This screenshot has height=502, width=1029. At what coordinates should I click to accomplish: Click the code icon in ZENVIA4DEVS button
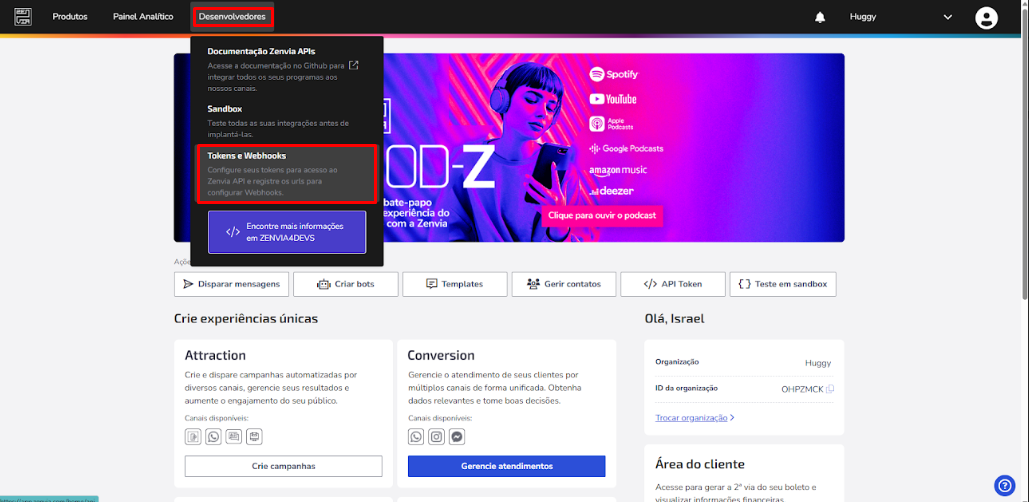[233, 232]
